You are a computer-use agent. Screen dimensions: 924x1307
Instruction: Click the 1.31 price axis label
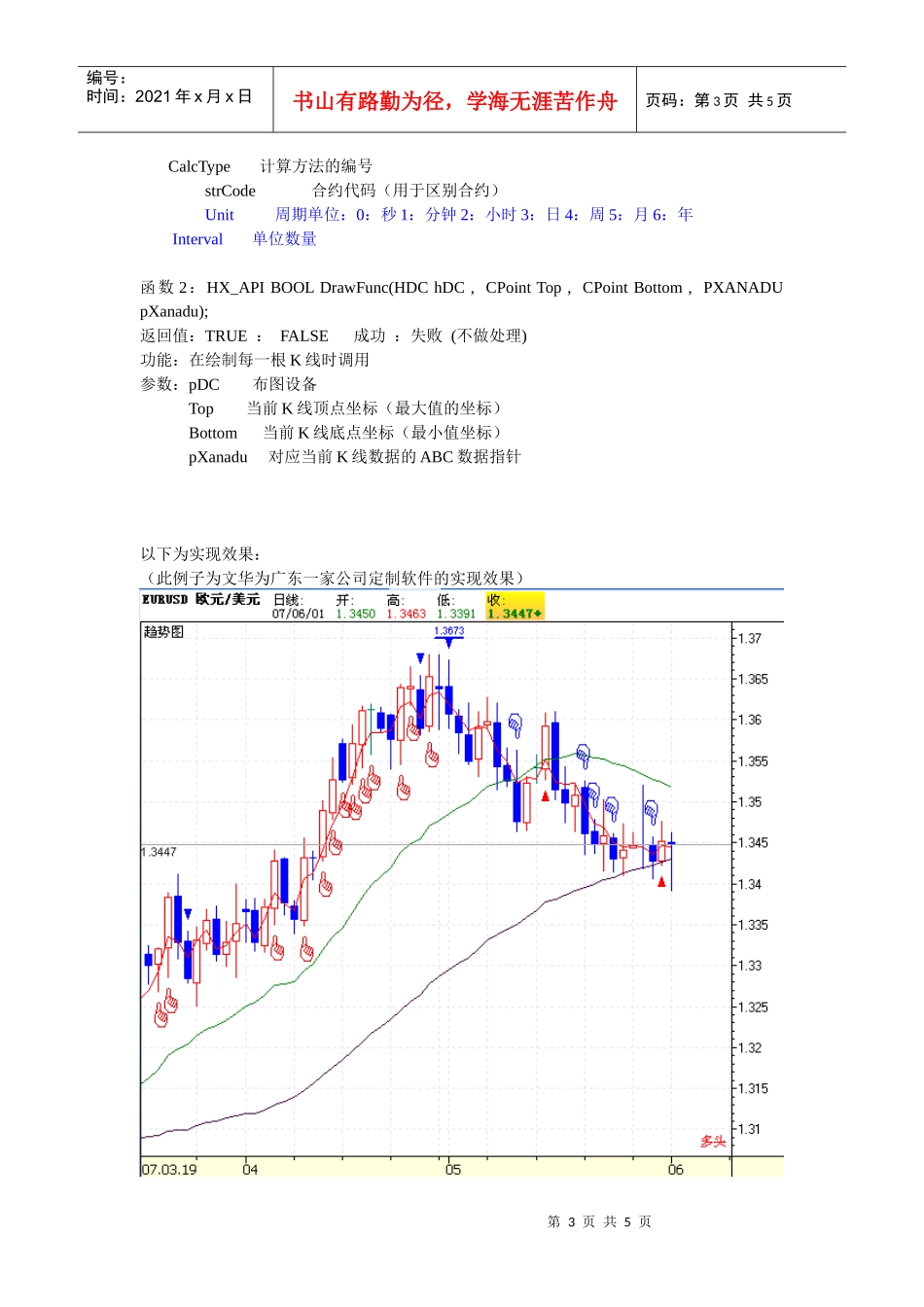tap(749, 1129)
